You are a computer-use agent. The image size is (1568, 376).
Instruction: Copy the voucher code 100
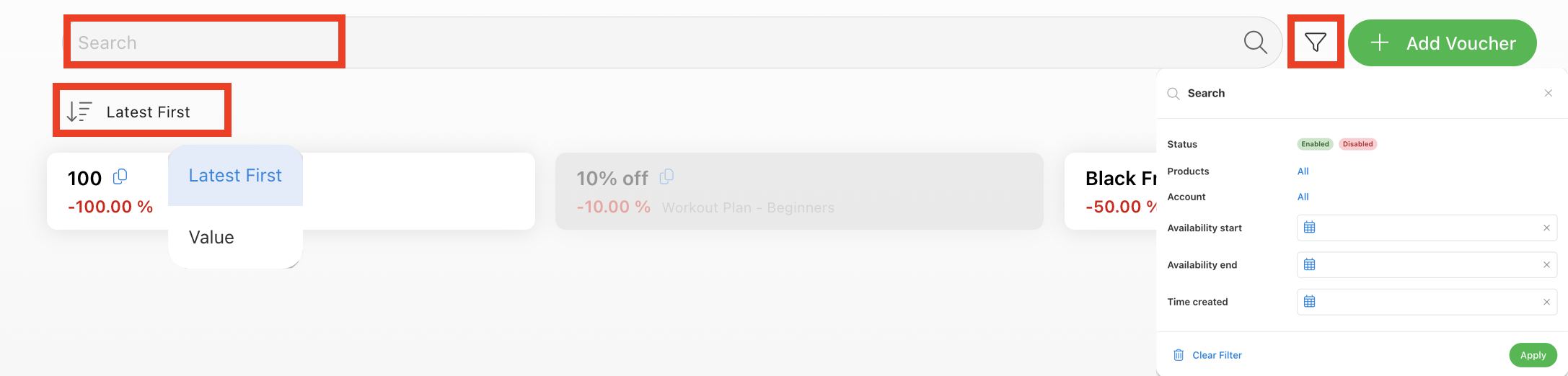(x=120, y=176)
